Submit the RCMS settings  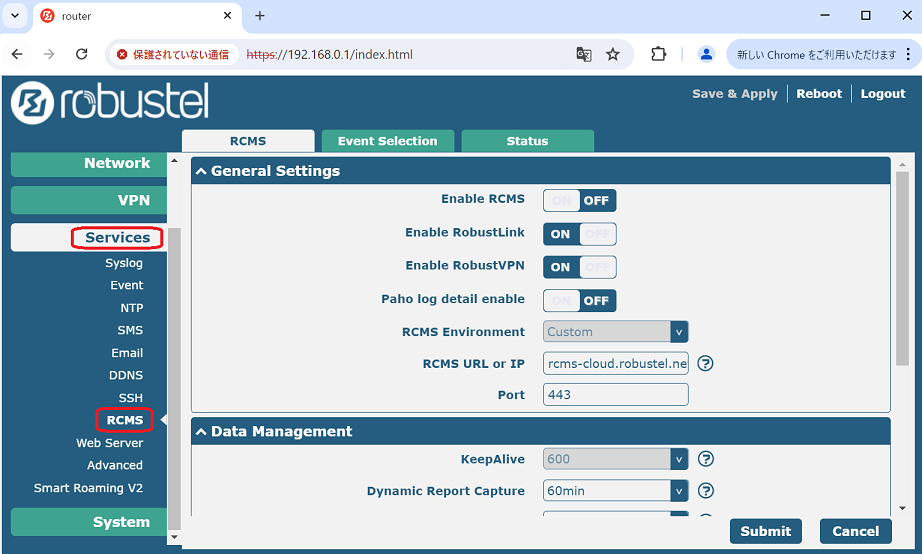coord(766,532)
